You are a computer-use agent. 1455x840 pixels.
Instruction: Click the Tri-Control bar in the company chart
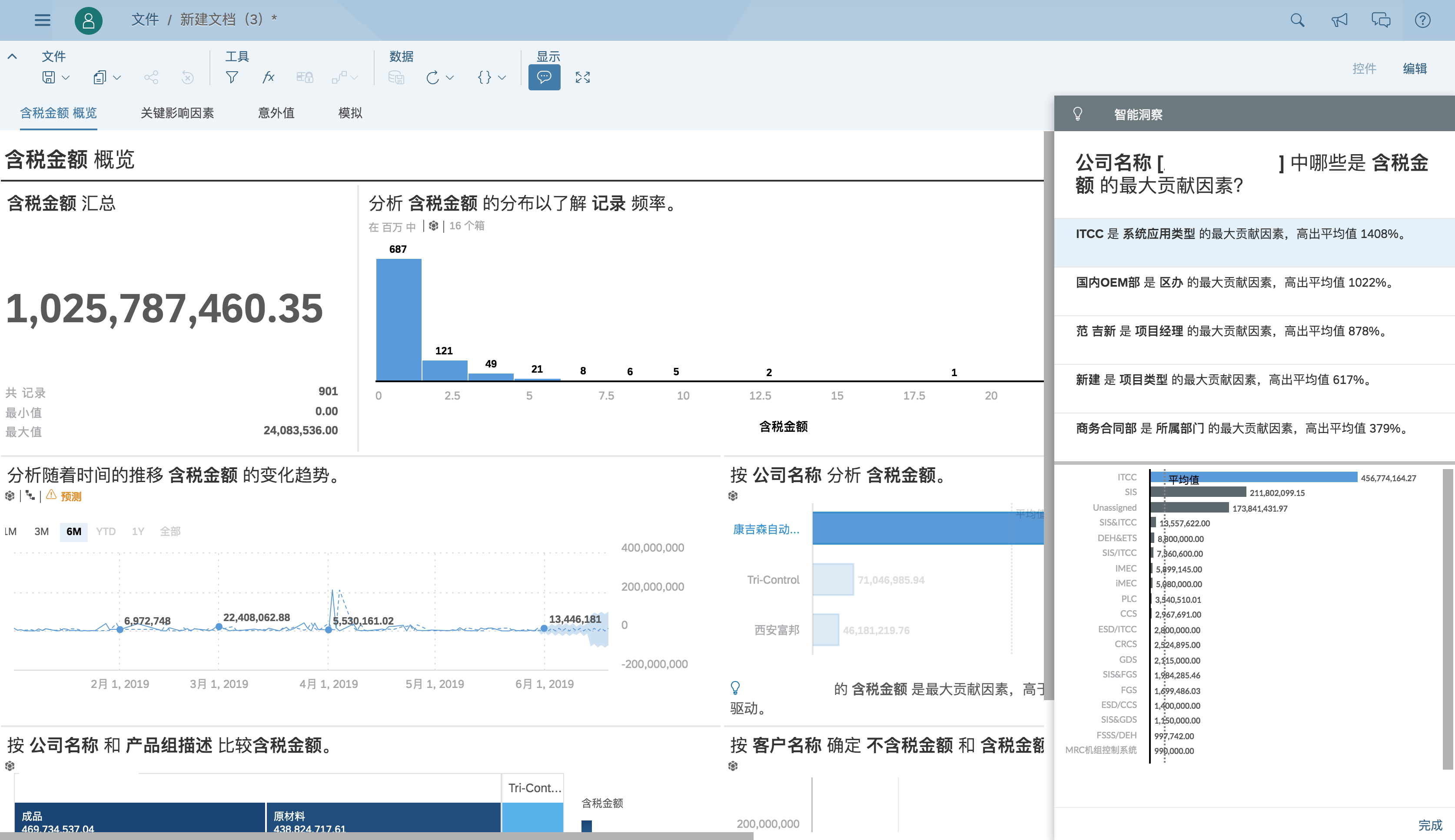coord(833,579)
